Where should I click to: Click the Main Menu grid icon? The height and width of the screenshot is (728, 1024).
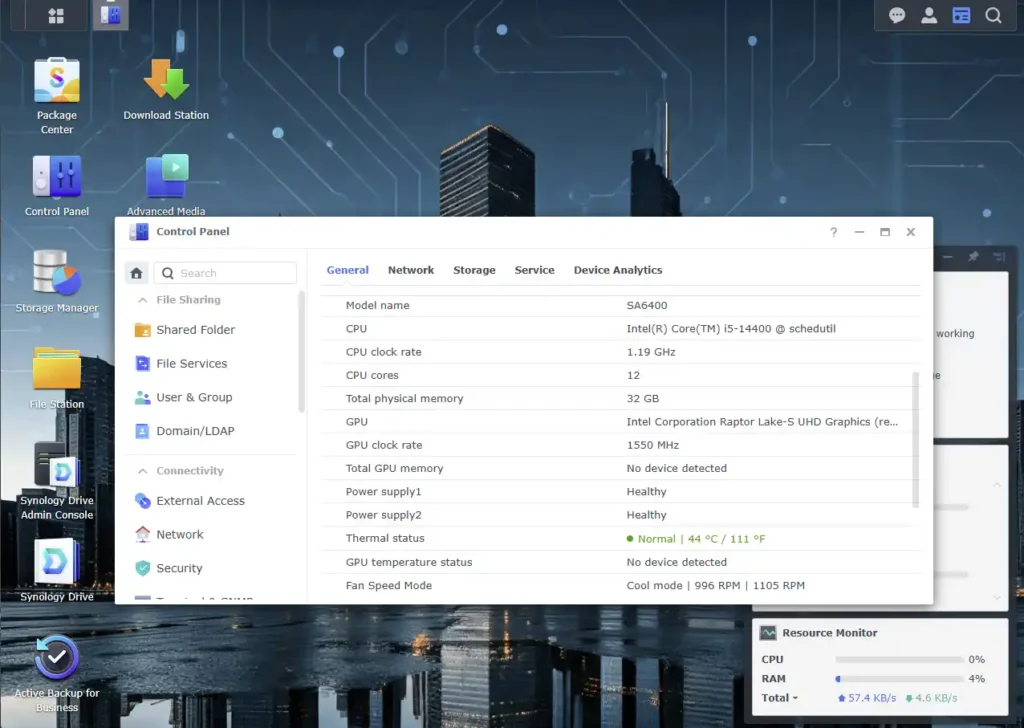click(56, 15)
